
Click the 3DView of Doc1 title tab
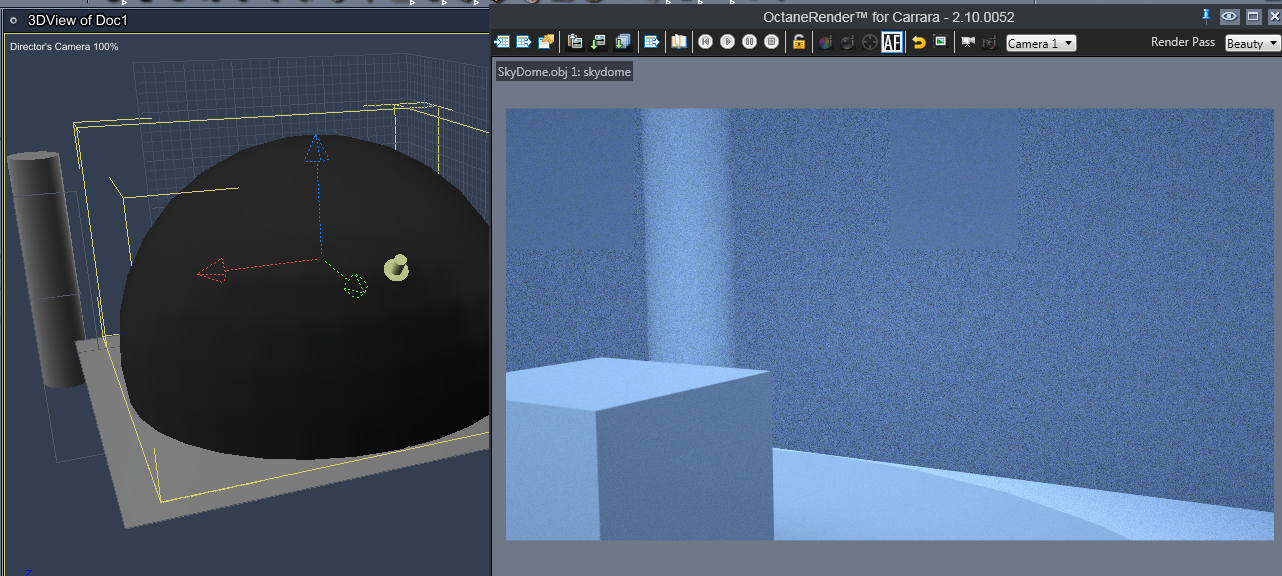78,20
